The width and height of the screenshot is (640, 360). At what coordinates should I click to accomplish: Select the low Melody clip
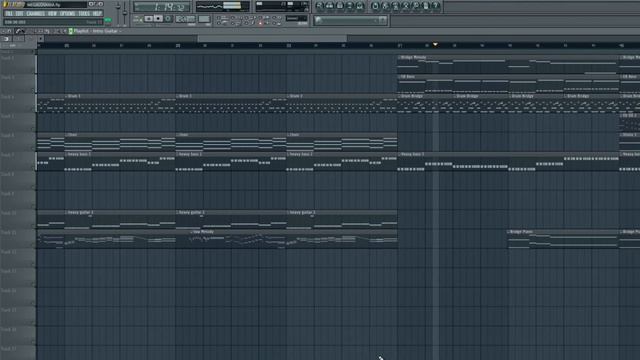point(293,239)
